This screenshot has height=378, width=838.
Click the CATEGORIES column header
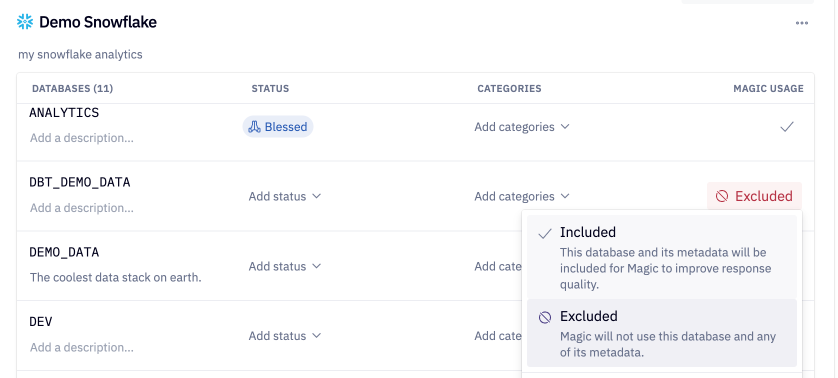[x=509, y=89]
